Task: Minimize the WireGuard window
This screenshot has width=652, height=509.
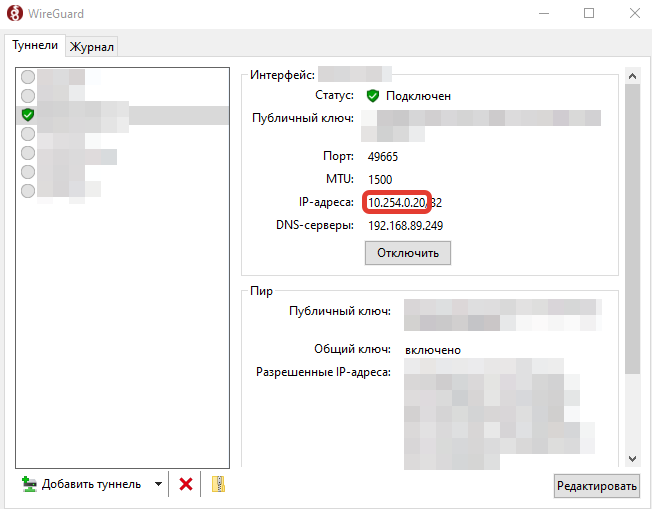Action: coord(544,13)
